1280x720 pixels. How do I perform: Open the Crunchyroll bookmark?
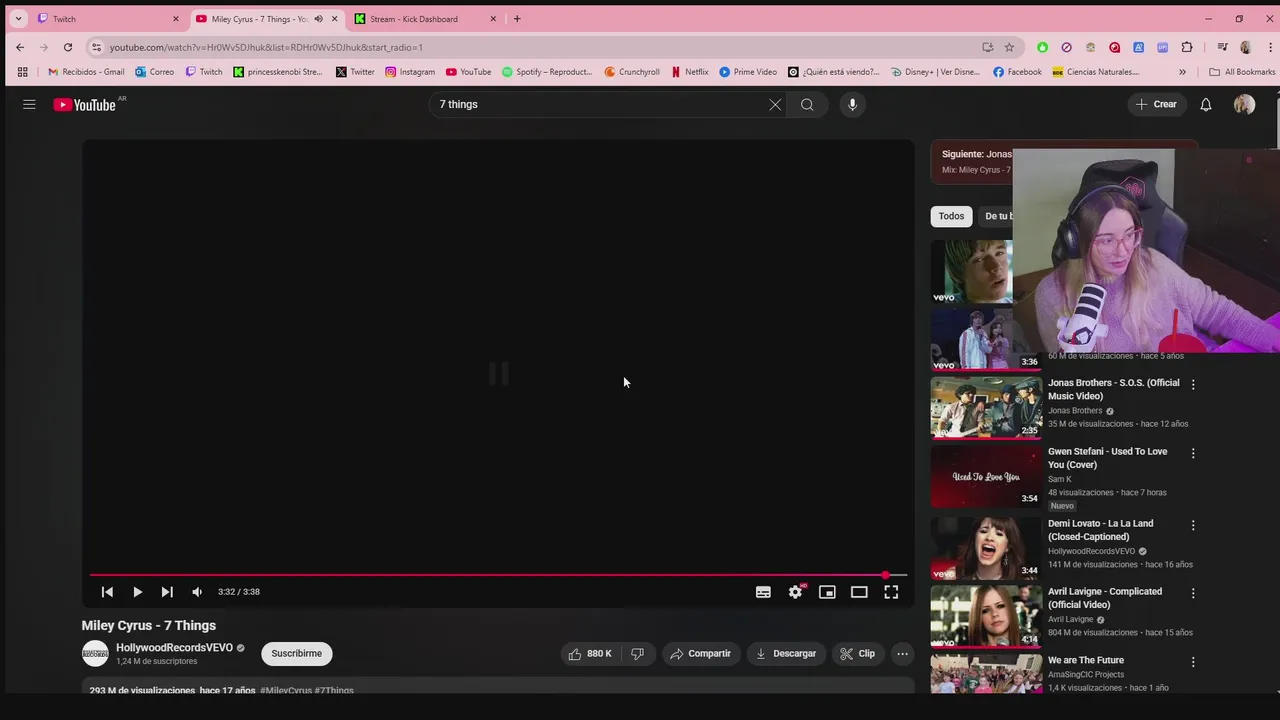pyautogui.click(x=632, y=72)
